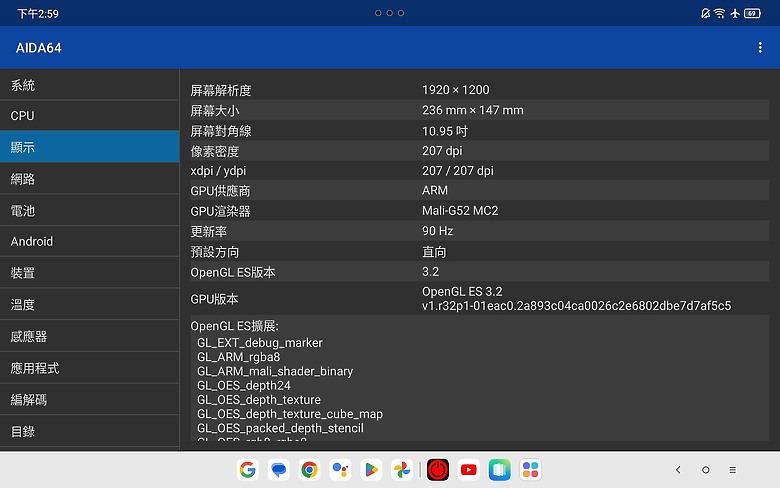Tap the back navigation arrow
The width and height of the screenshot is (780, 488).
[x=678, y=470]
